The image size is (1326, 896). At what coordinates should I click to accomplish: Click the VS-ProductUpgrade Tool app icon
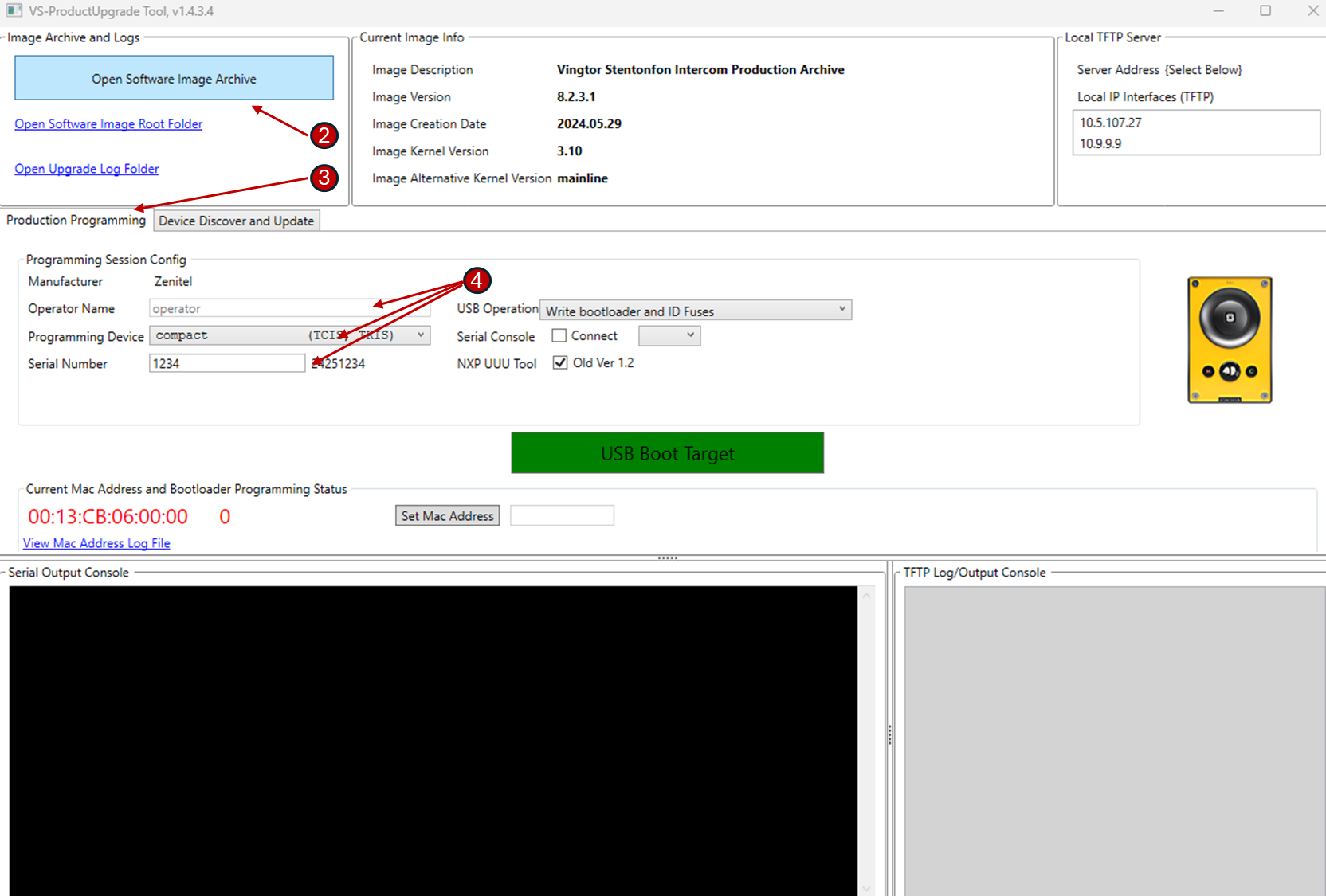click(14, 11)
